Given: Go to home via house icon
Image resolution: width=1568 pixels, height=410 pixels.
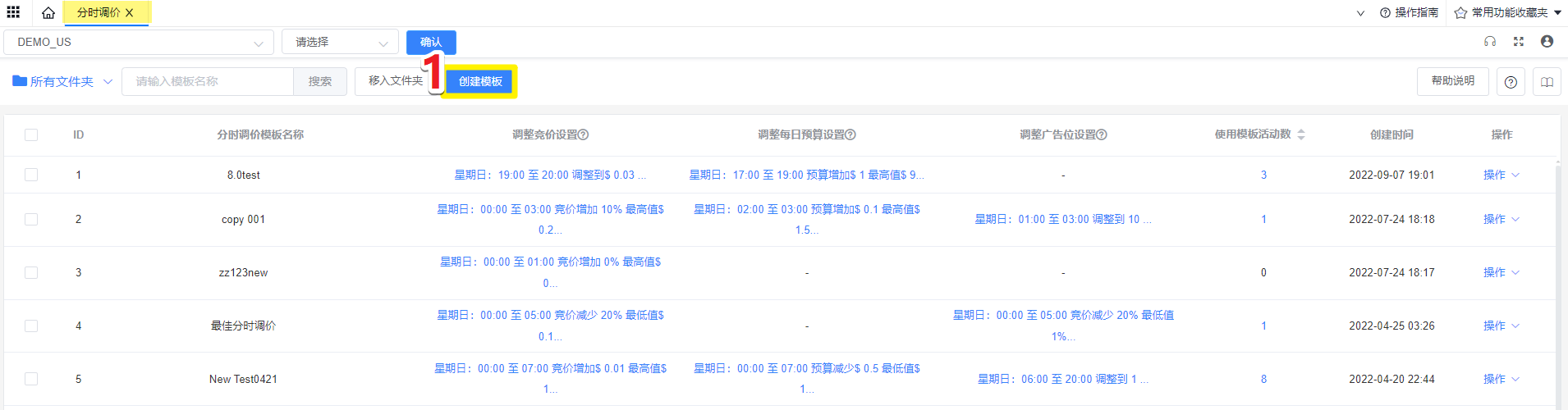Looking at the screenshot, I should (x=48, y=13).
